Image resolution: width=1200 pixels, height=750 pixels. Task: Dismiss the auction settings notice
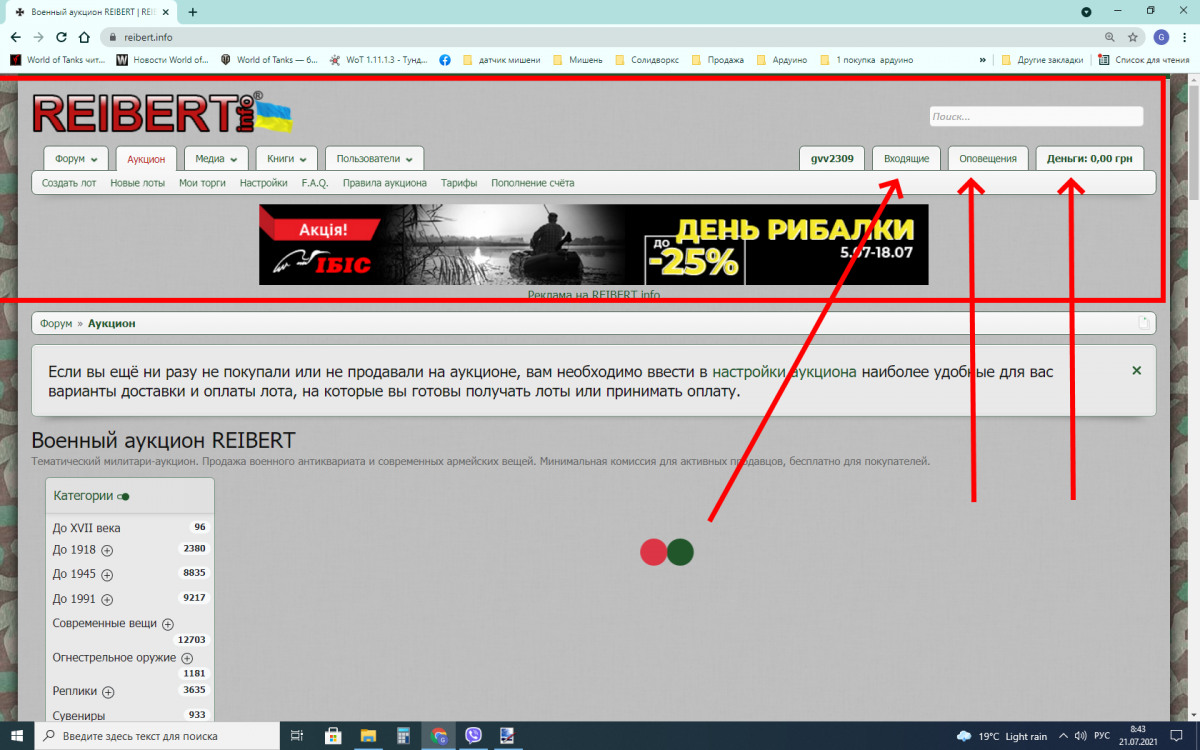click(x=1136, y=370)
